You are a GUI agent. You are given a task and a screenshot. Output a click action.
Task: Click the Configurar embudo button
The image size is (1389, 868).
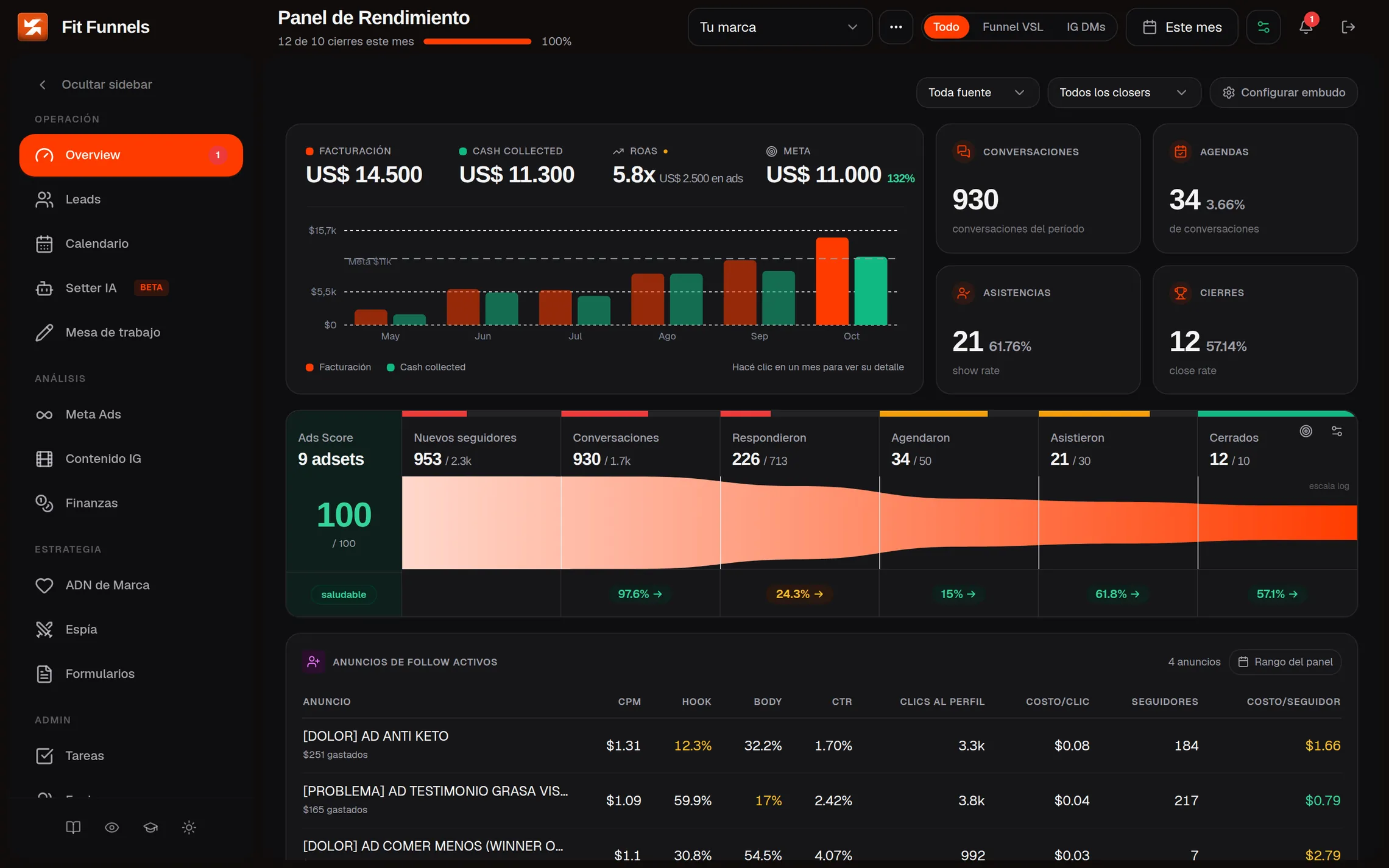pos(1284,93)
